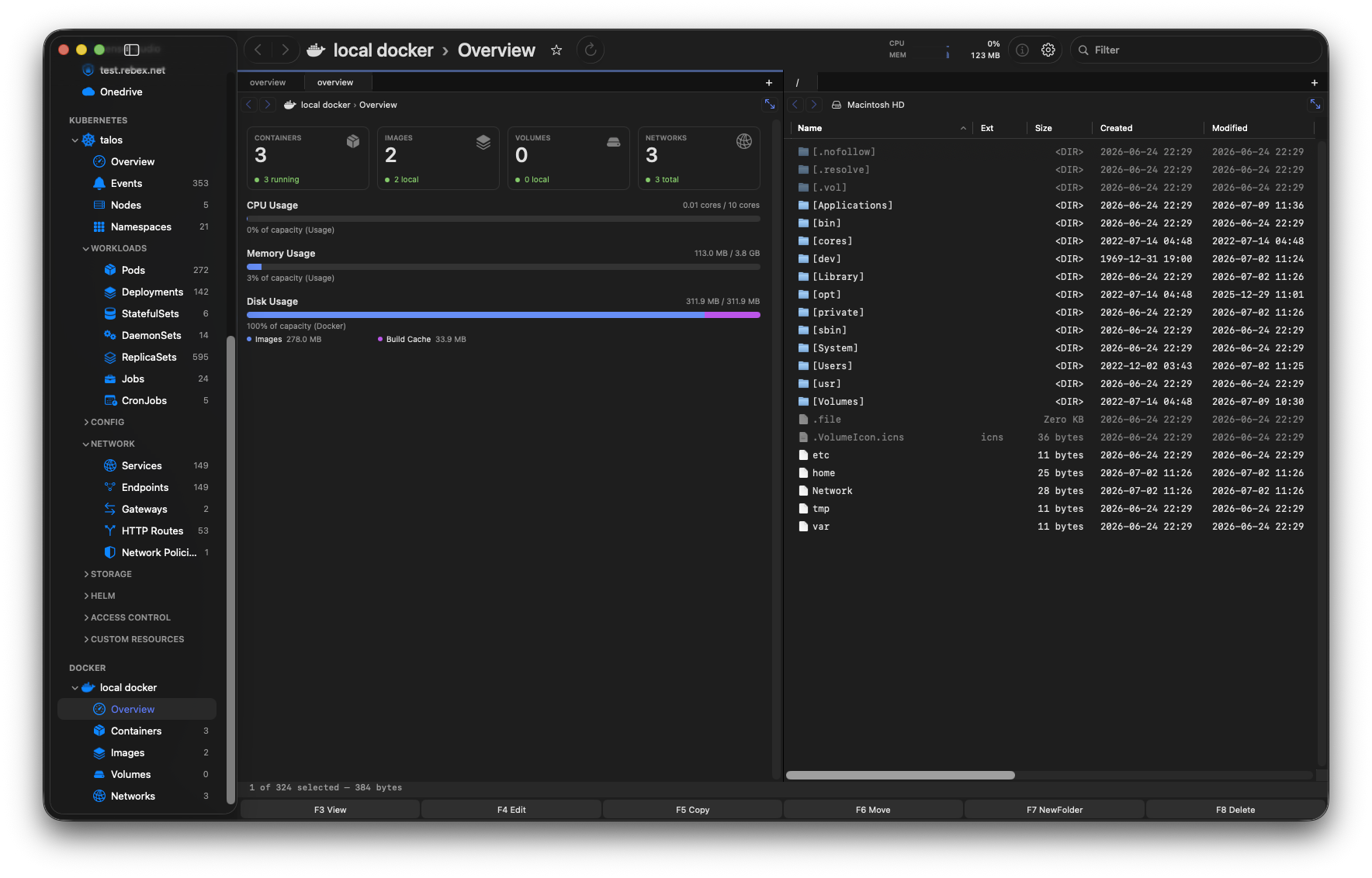This screenshot has width=1372, height=878.
Task: Collapse the talos cluster tree
Action: (x=75, y=140)
